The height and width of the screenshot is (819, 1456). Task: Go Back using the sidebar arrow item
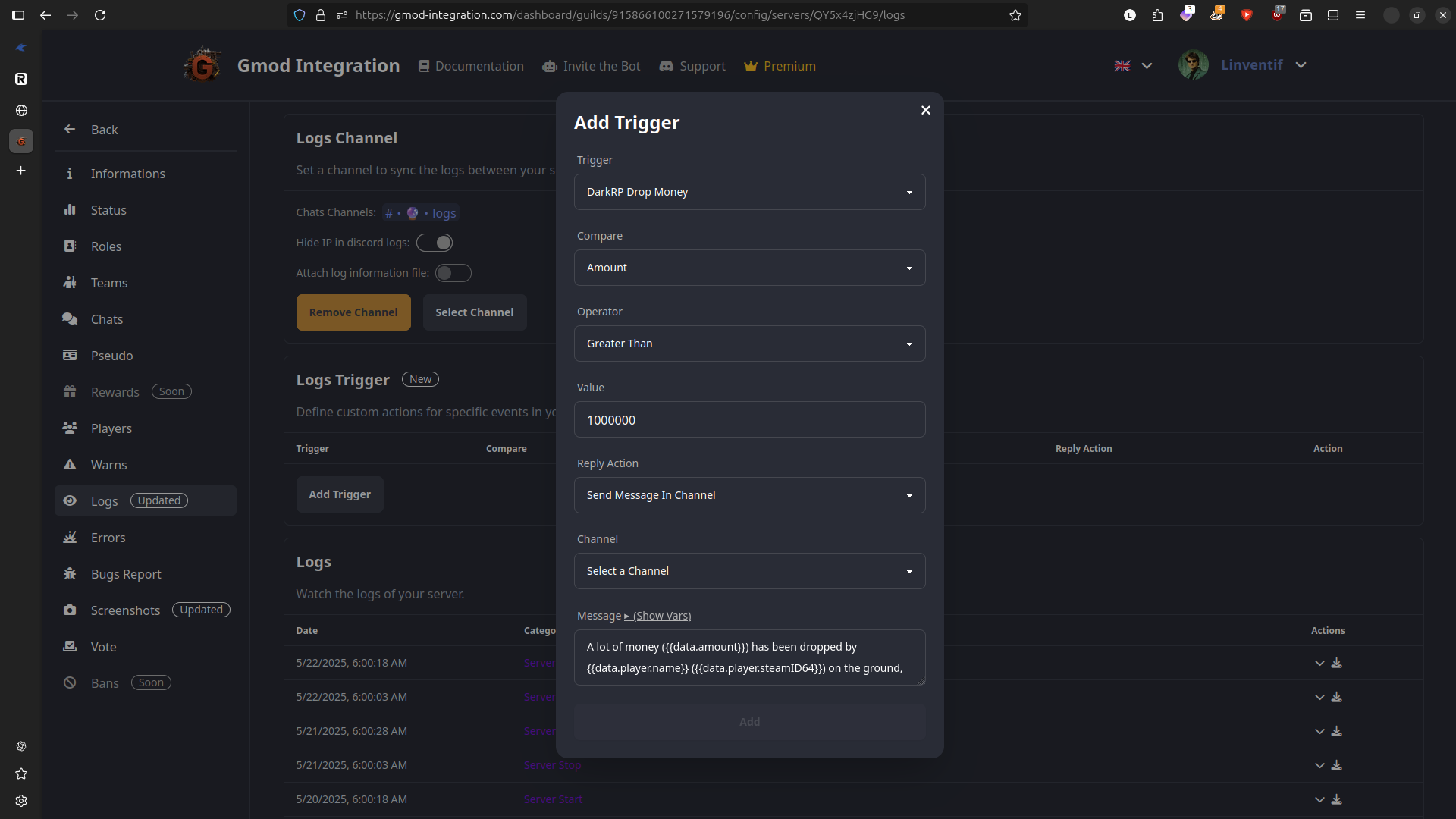146,130
